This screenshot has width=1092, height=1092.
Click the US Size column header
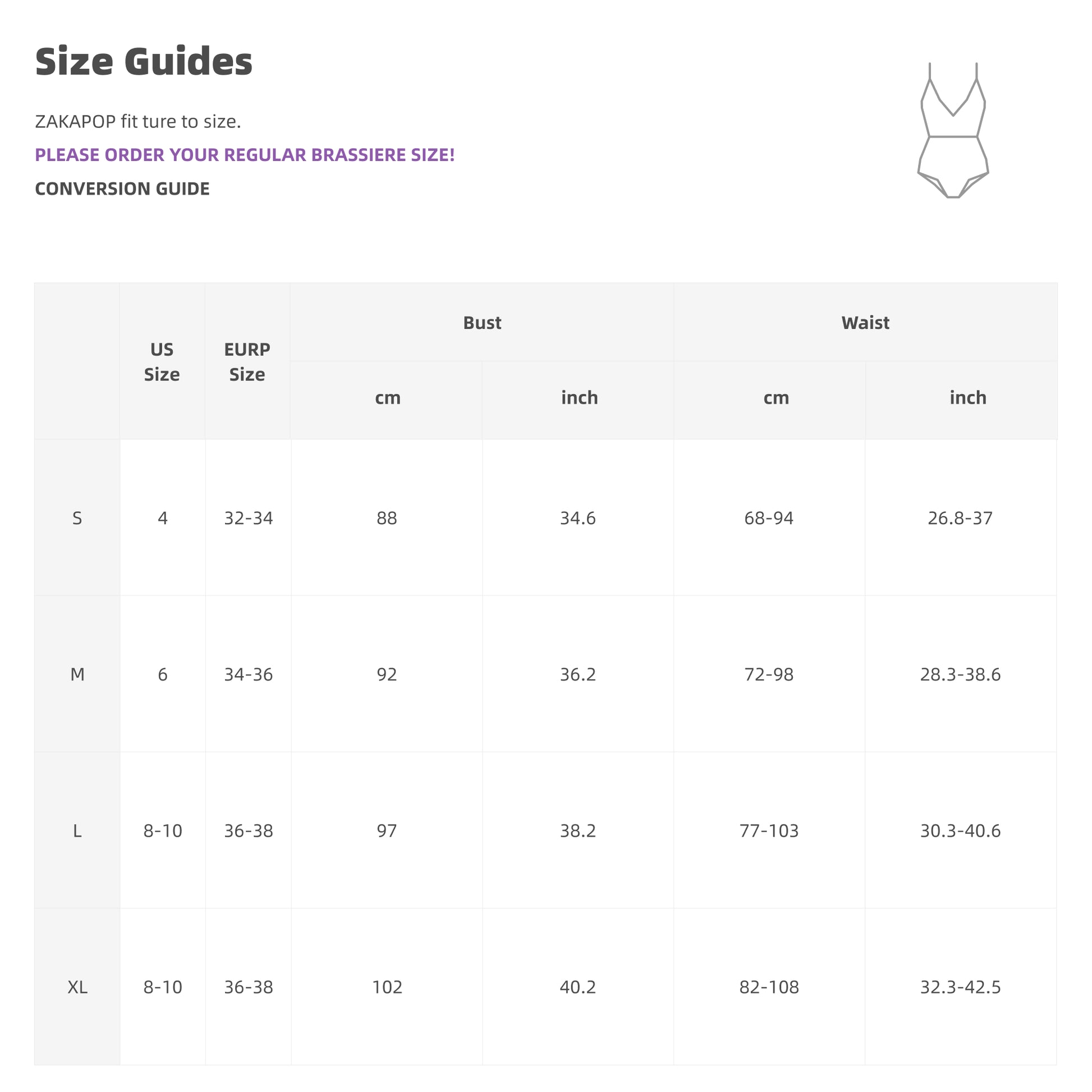tap(162, 362)
